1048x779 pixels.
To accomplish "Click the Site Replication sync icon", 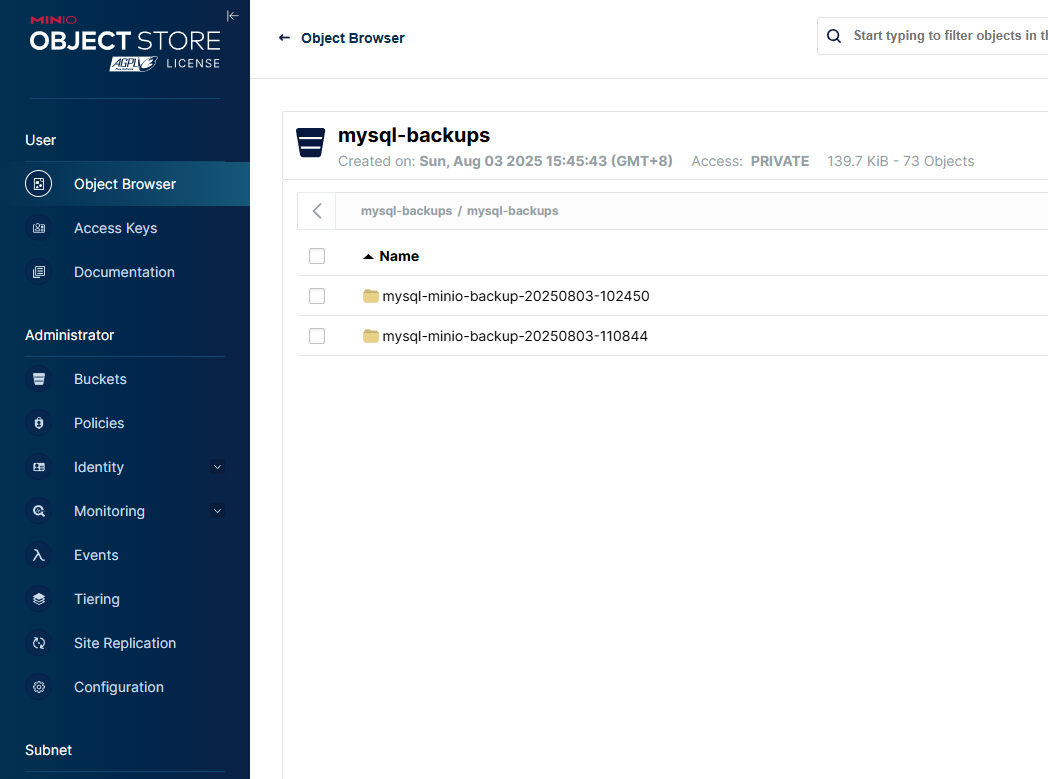I will pos(39,643).
